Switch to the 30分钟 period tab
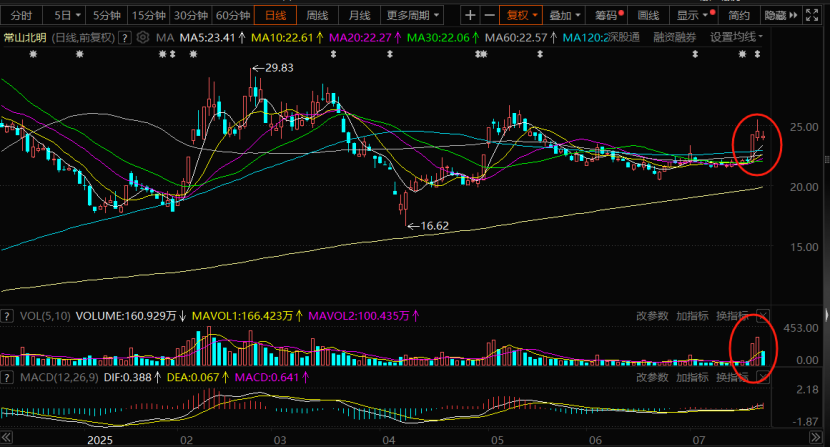831x447 pixels. click(x=191, y=15)
